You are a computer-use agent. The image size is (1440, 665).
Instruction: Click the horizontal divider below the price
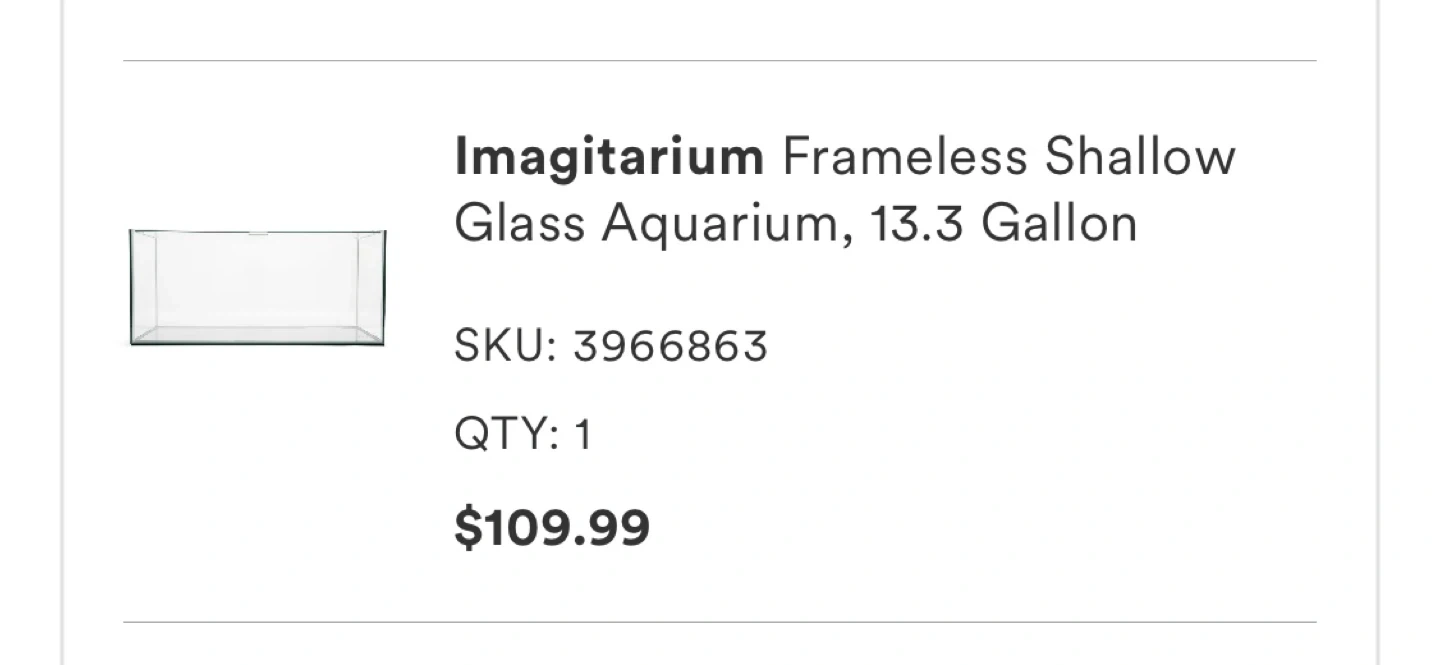coord(720,622)
